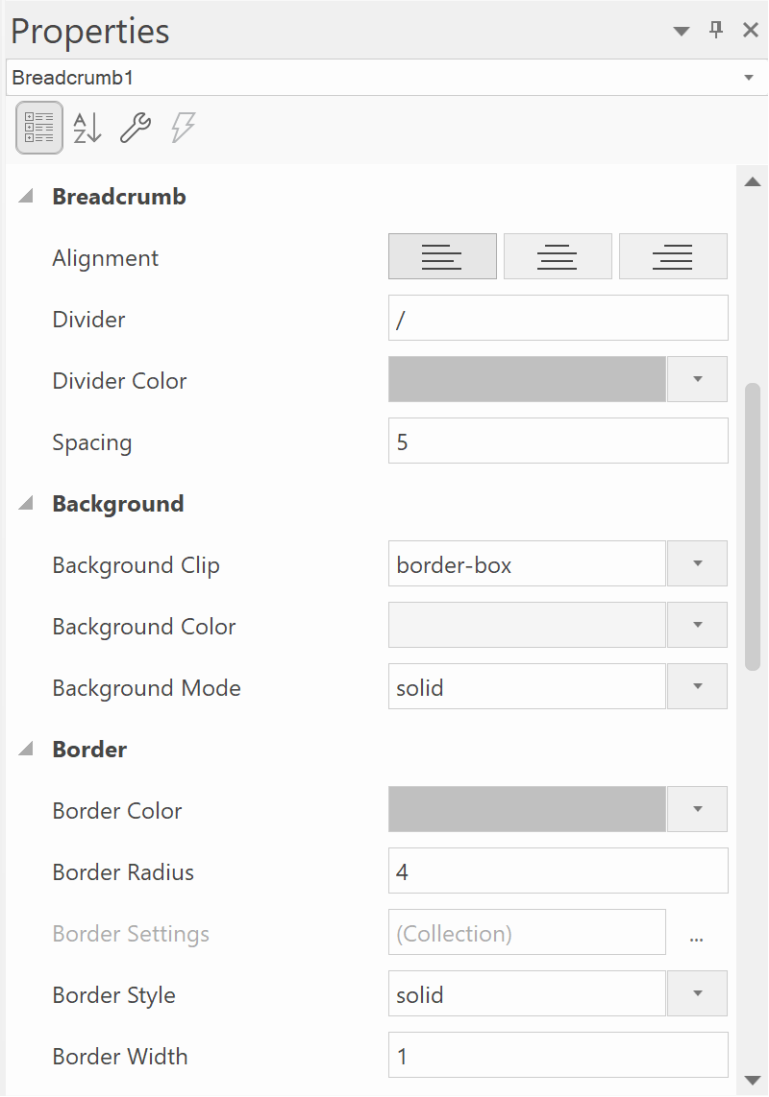Click the Divider text field
The width and height of the screenshot is (769, 1097).
tap(558, 318)
